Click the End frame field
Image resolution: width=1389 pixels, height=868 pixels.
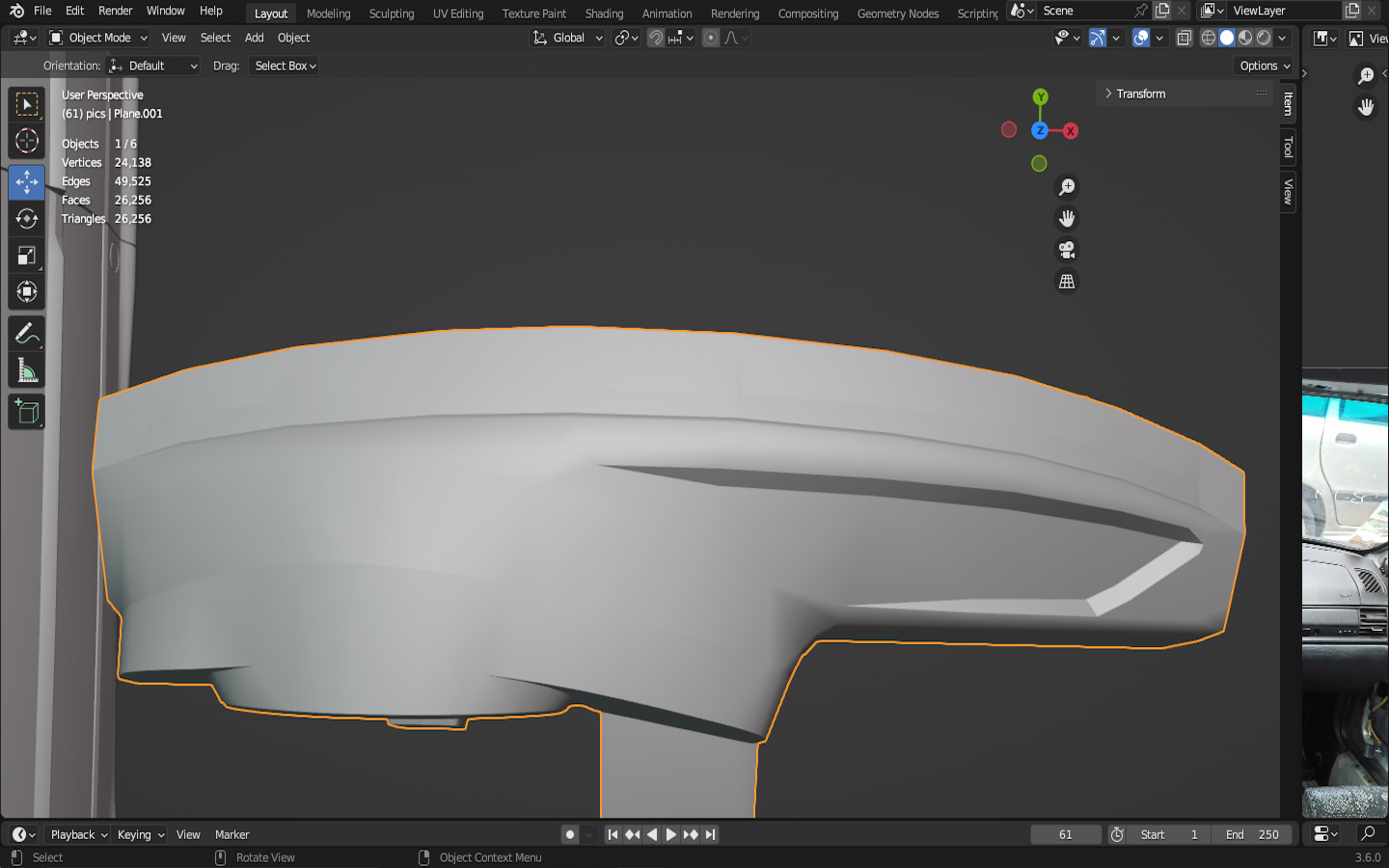[1254, 835]
